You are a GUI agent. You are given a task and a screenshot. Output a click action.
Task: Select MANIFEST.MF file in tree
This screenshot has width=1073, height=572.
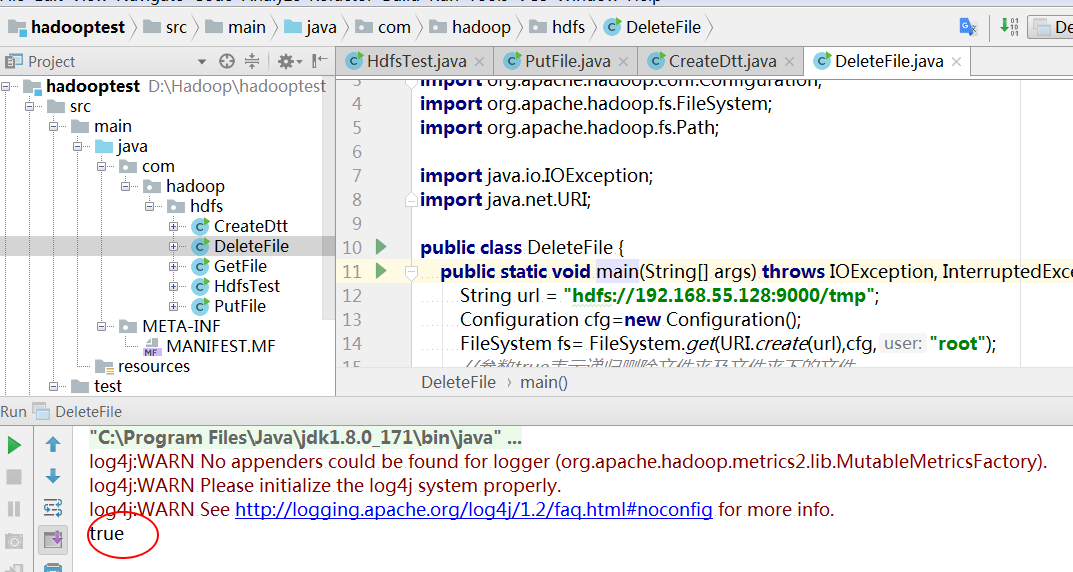[x=220, y=346]
